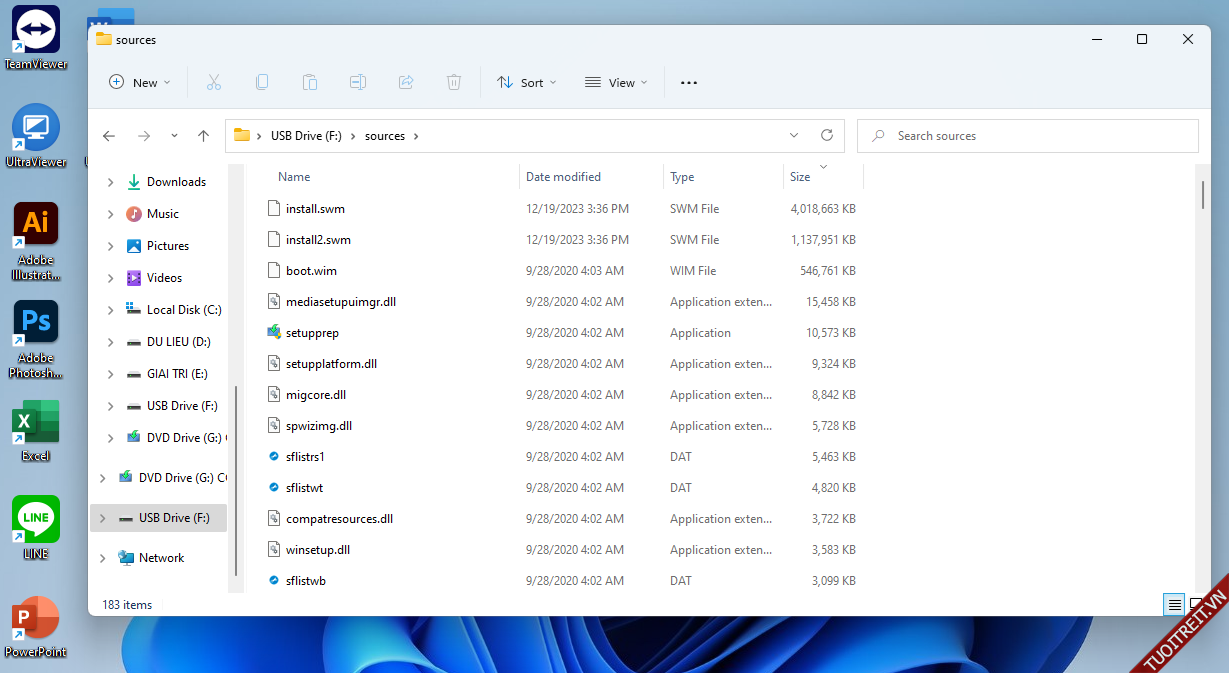
Task: Open the View layout dropdown
Action: pos(616,83)
